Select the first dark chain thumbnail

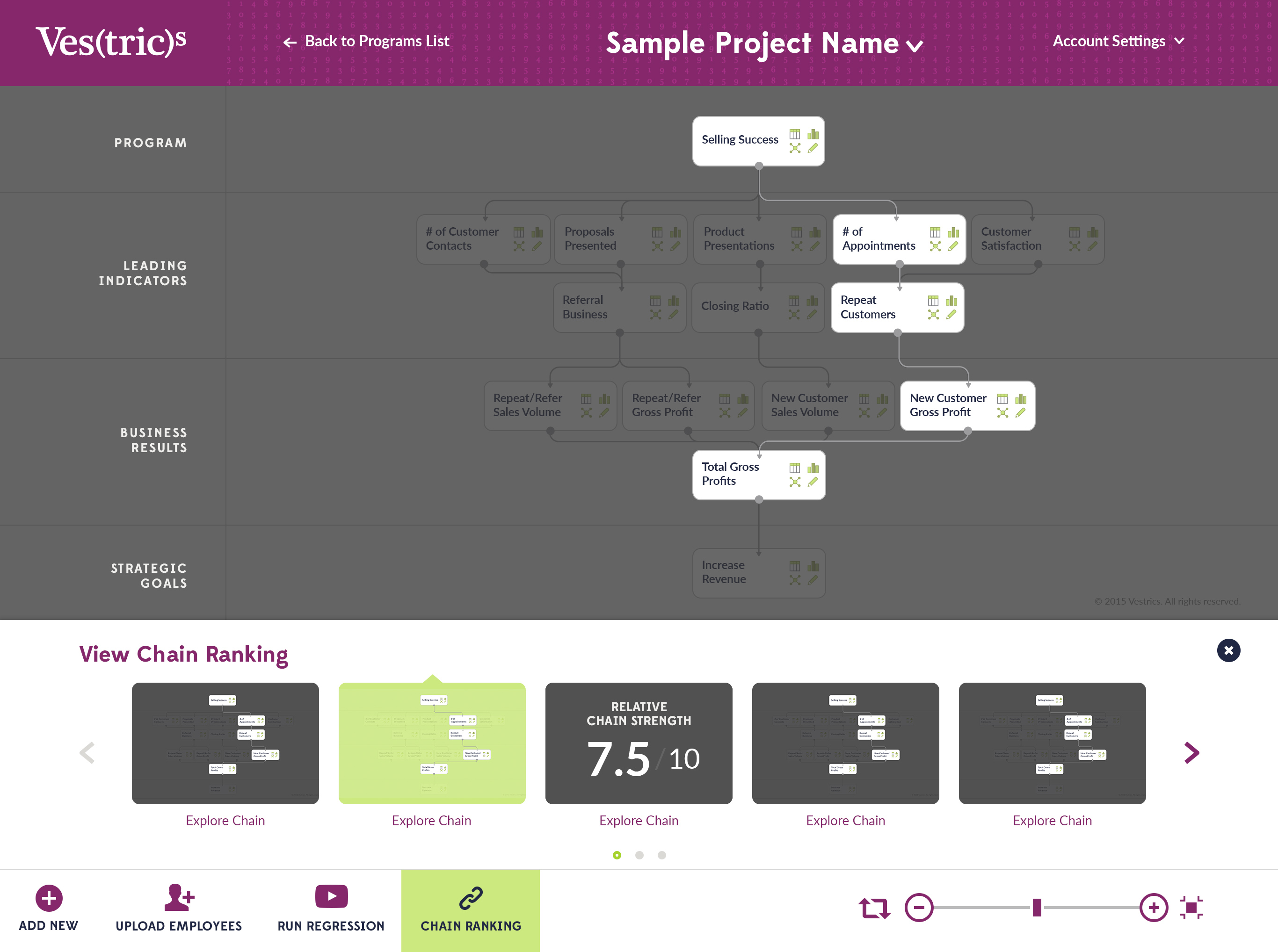coord(225,743)
